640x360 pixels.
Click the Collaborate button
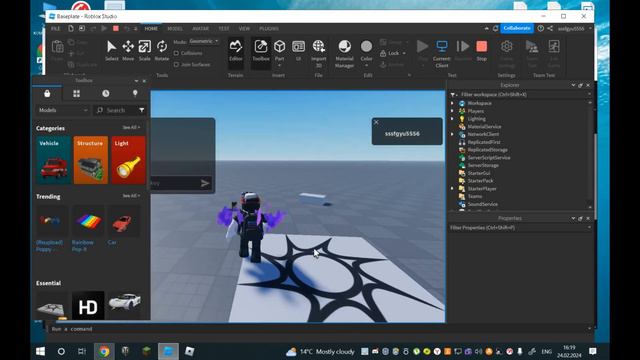(x=517, y=28)
